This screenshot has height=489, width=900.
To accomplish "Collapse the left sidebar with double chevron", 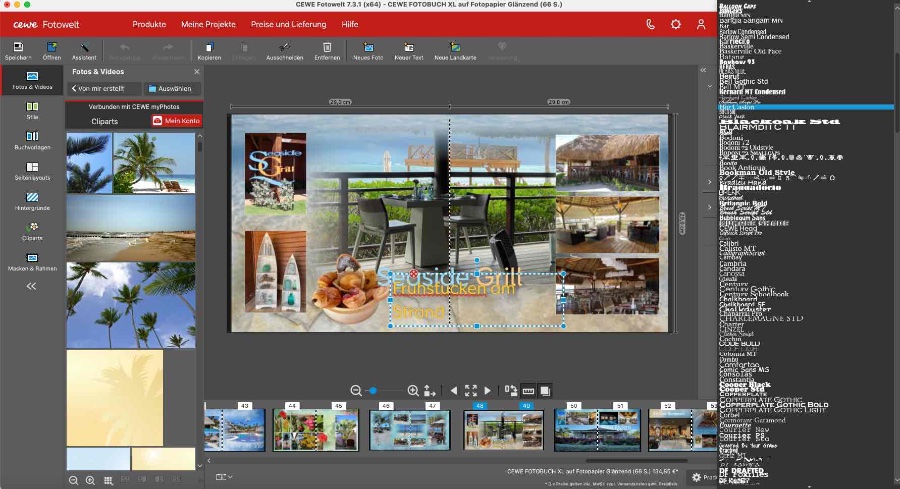I will [31, 286].
